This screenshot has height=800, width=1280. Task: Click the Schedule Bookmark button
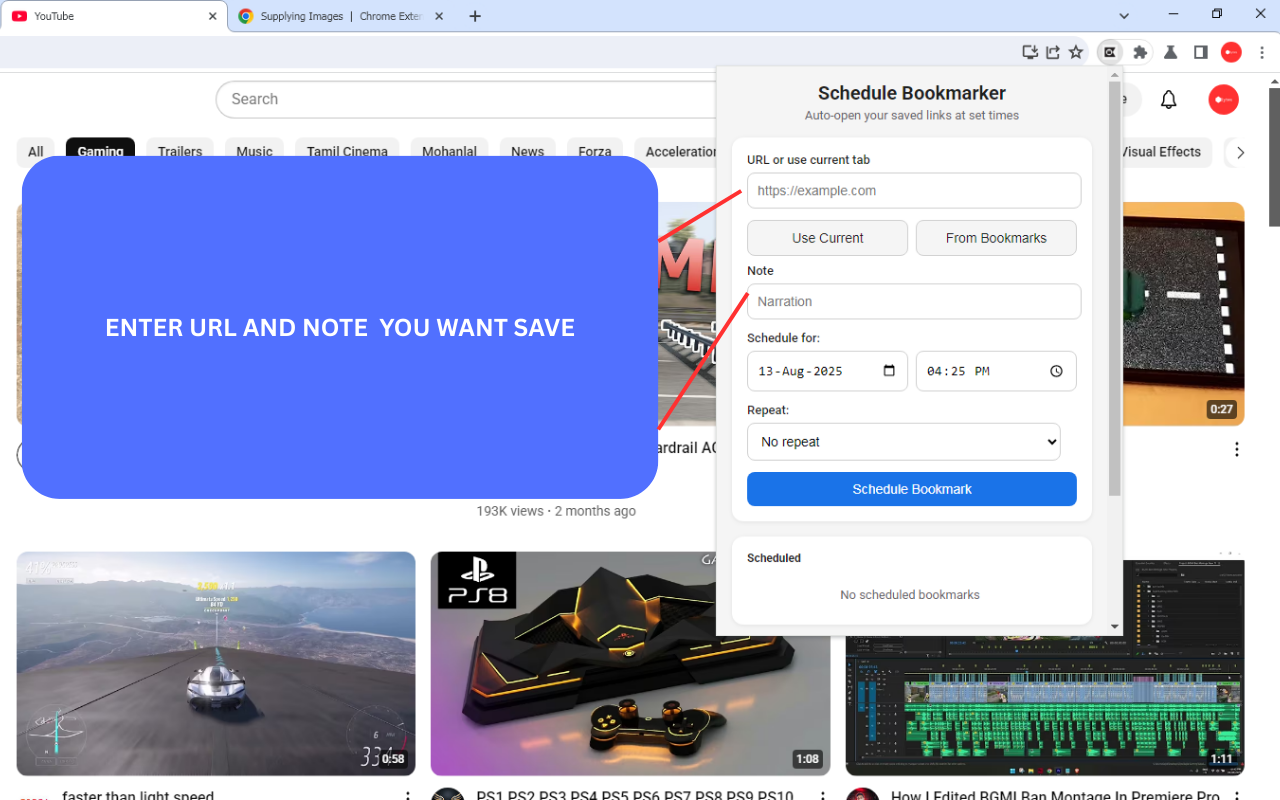coord(912,489)
